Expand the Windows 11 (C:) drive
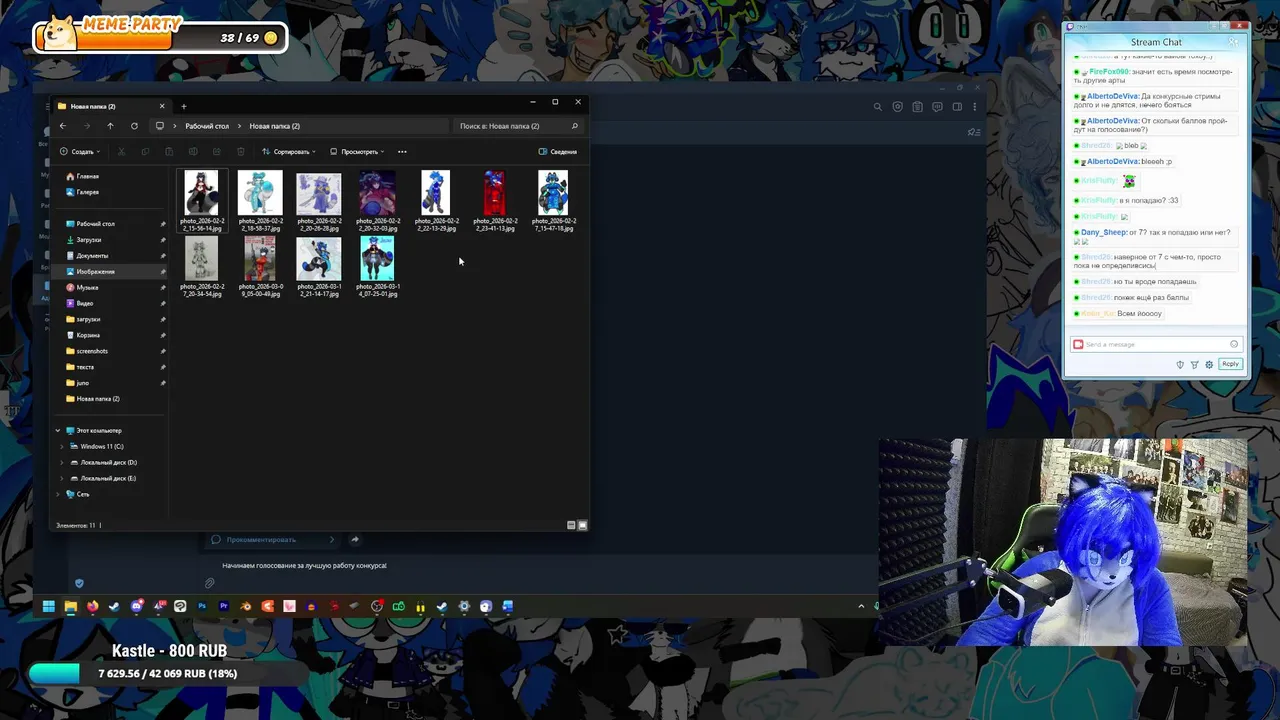This screenshot has width=1280, height=720. pos(62,446)
